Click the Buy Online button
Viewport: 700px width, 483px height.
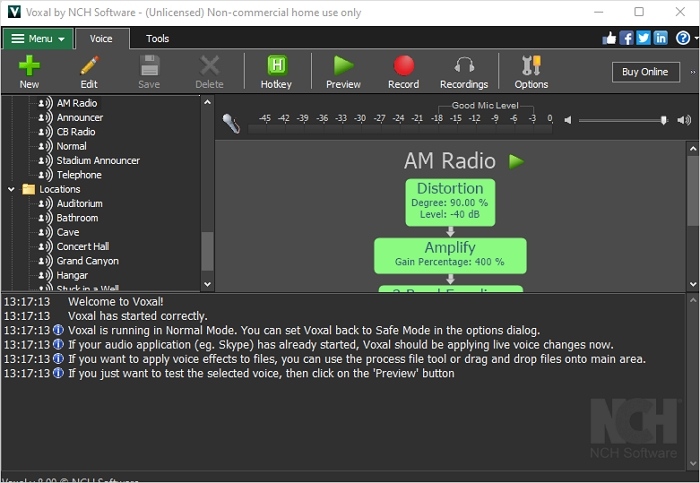(x=645, y=72)
